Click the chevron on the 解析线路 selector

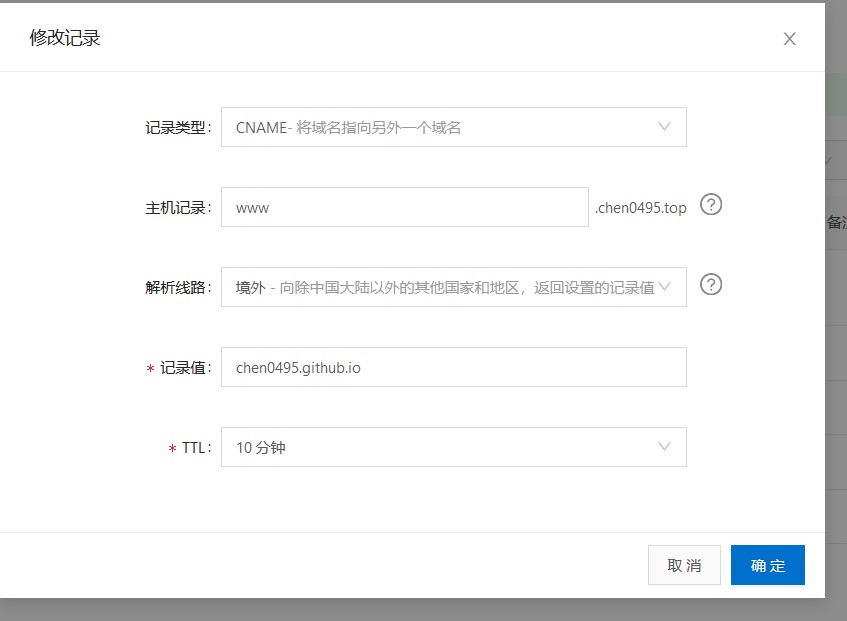pyautogui.click(x=665, y=287)
